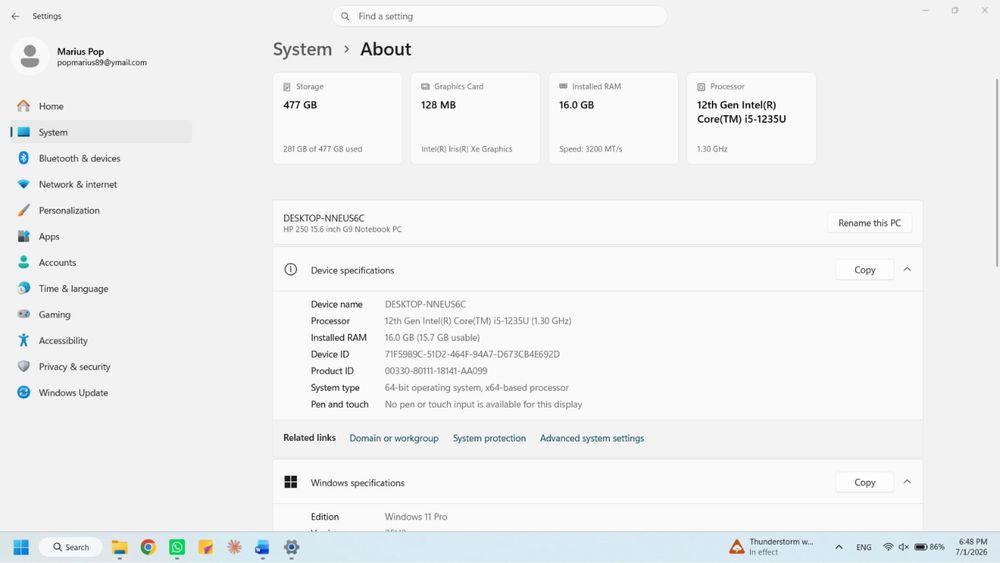The image size is (1000, 563).
Task: Show hidden system tray icons
Action: point(839,547)
